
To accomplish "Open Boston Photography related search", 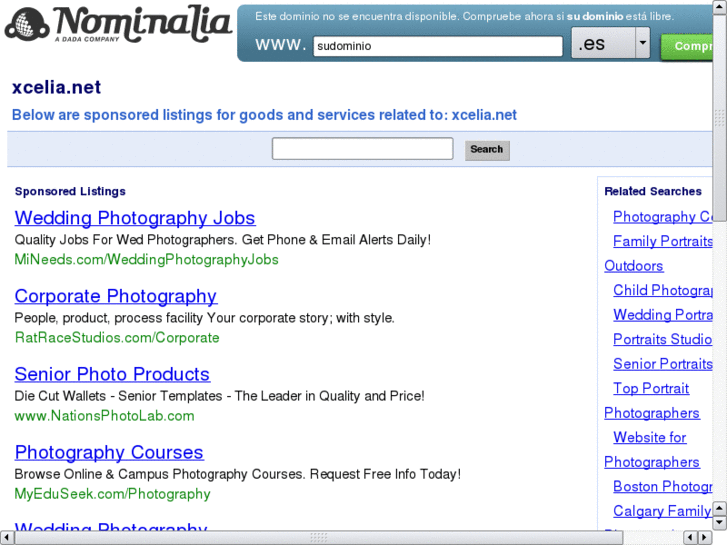I will 663,486.
